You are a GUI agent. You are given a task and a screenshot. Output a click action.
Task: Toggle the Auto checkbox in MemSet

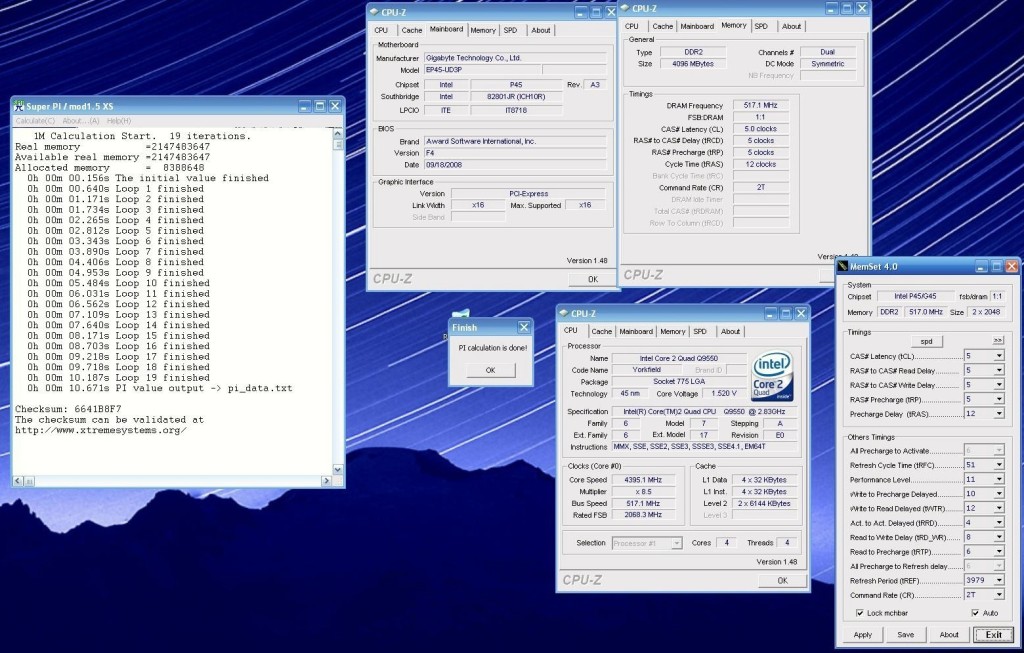click(x=975, y=613)
